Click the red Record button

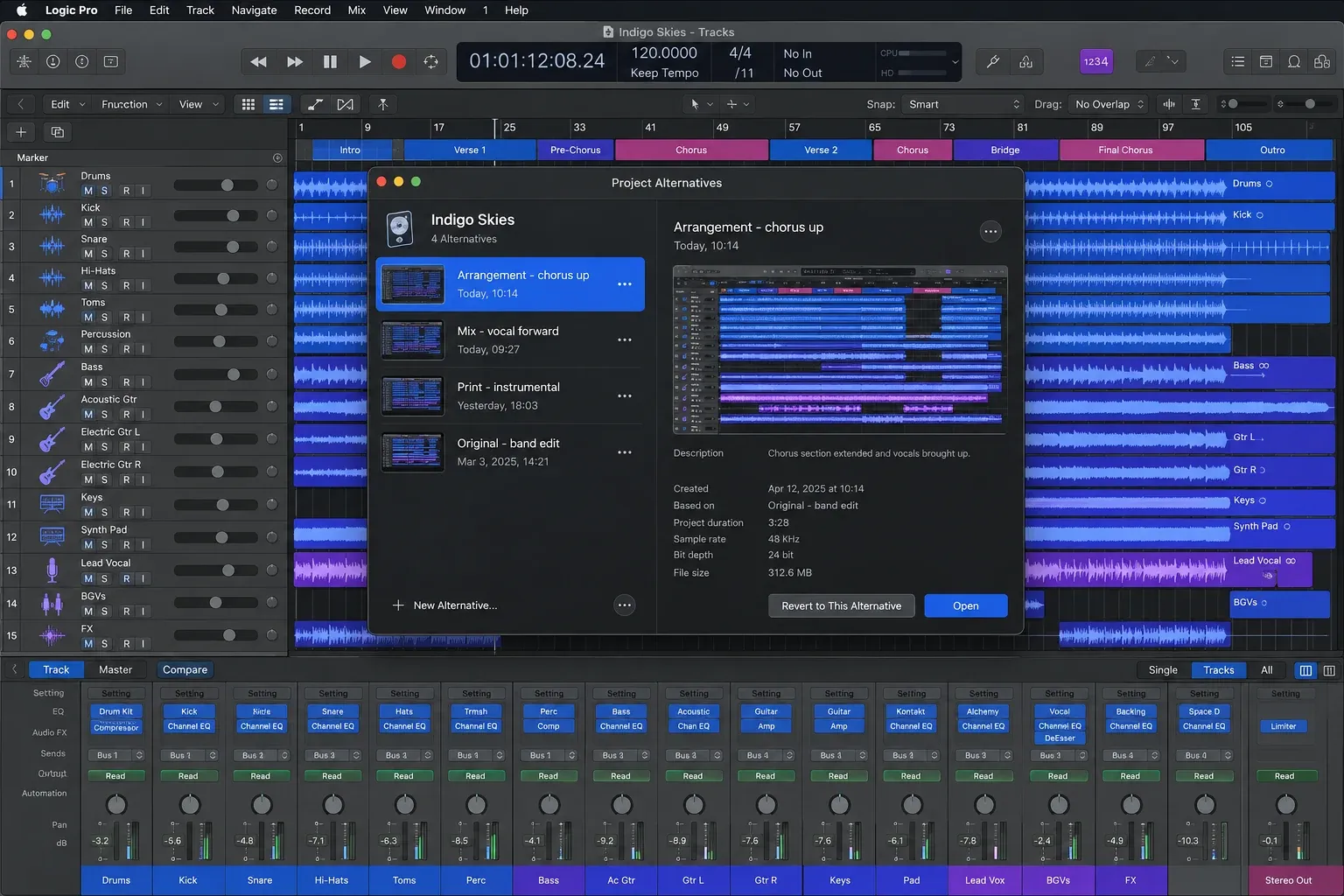[x=399, y=61]
